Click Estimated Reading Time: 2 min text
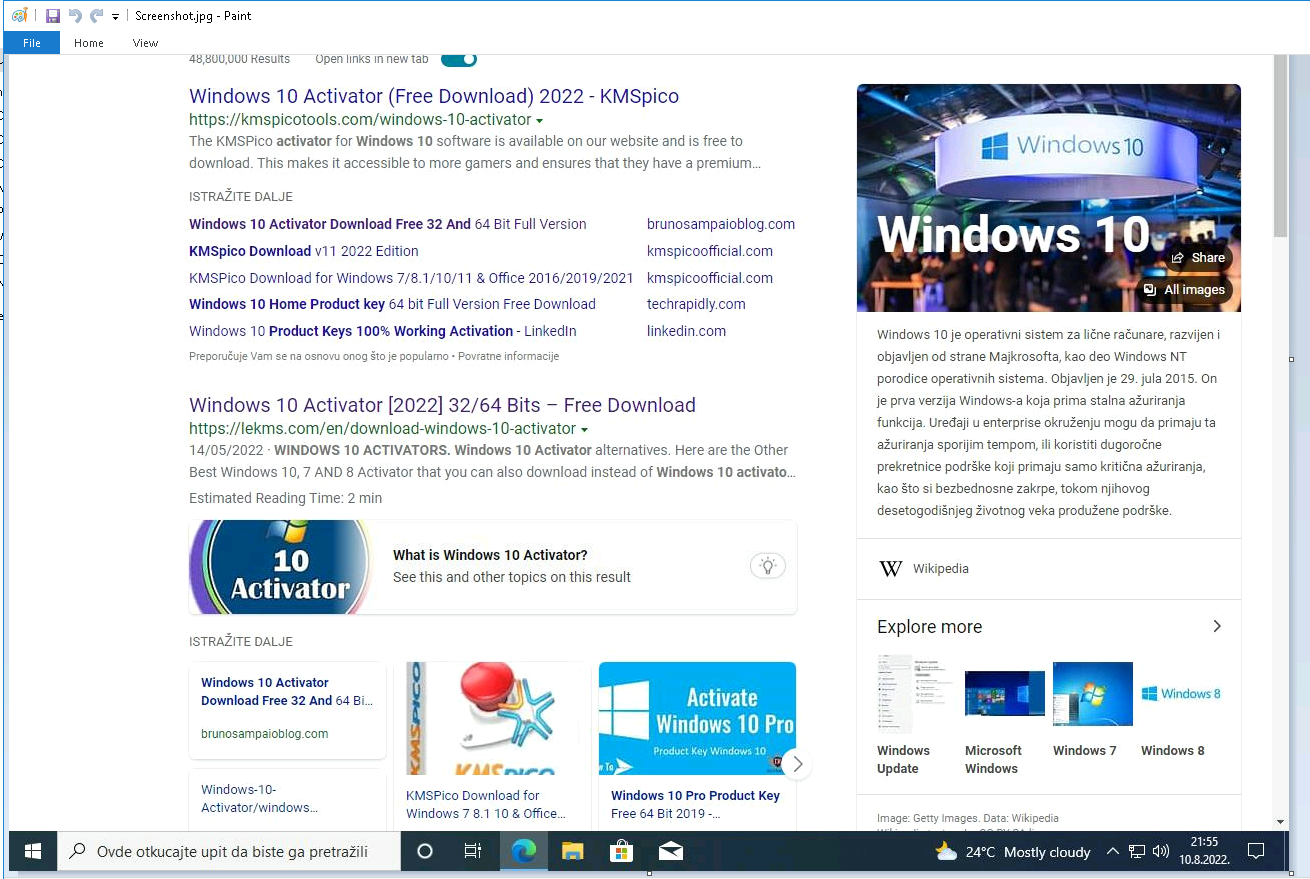Screen dimensions: 1310x879 click(x=285, y=498)
